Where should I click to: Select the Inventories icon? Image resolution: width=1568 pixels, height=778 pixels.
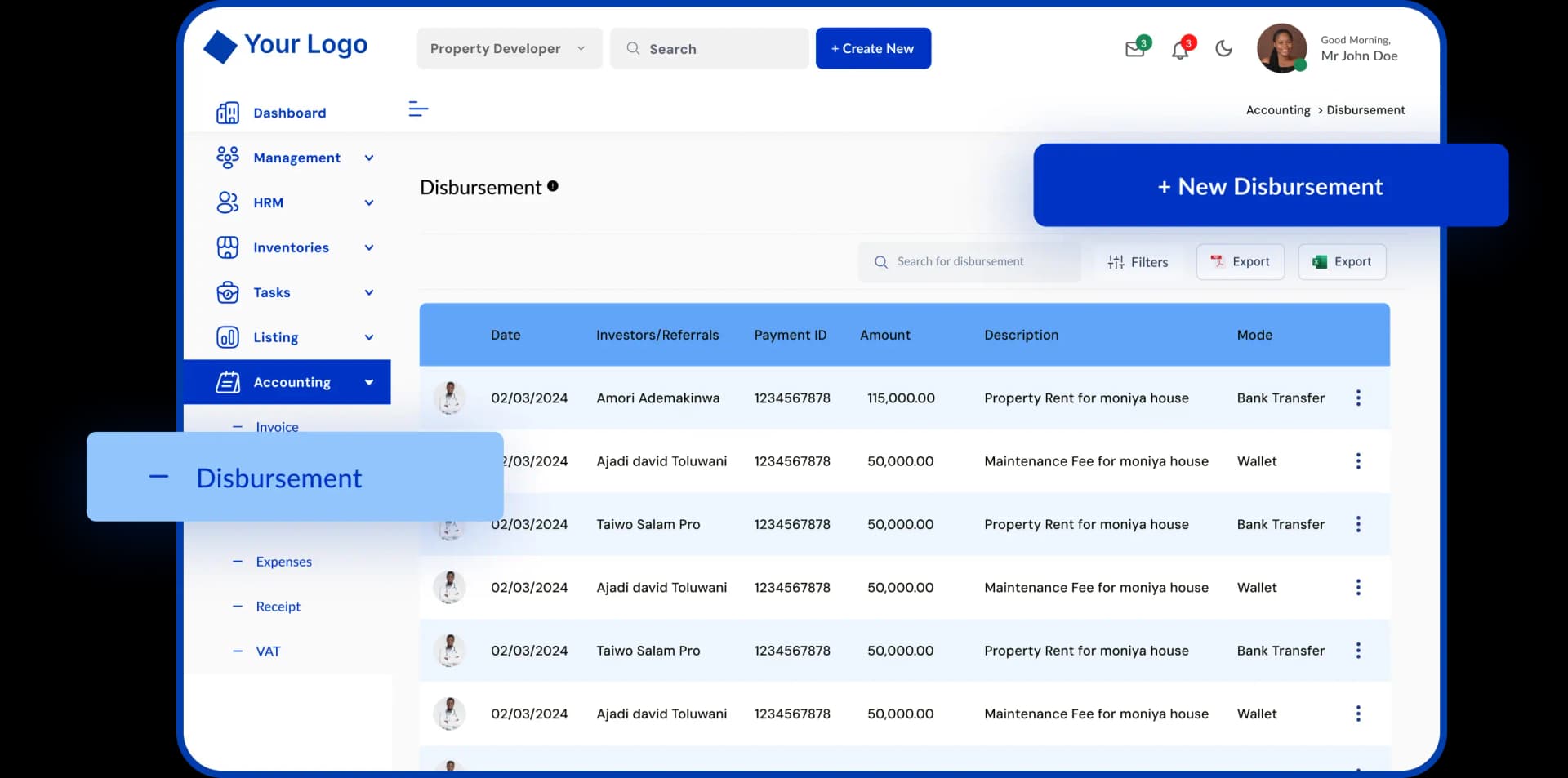click(x=229, y=247)
